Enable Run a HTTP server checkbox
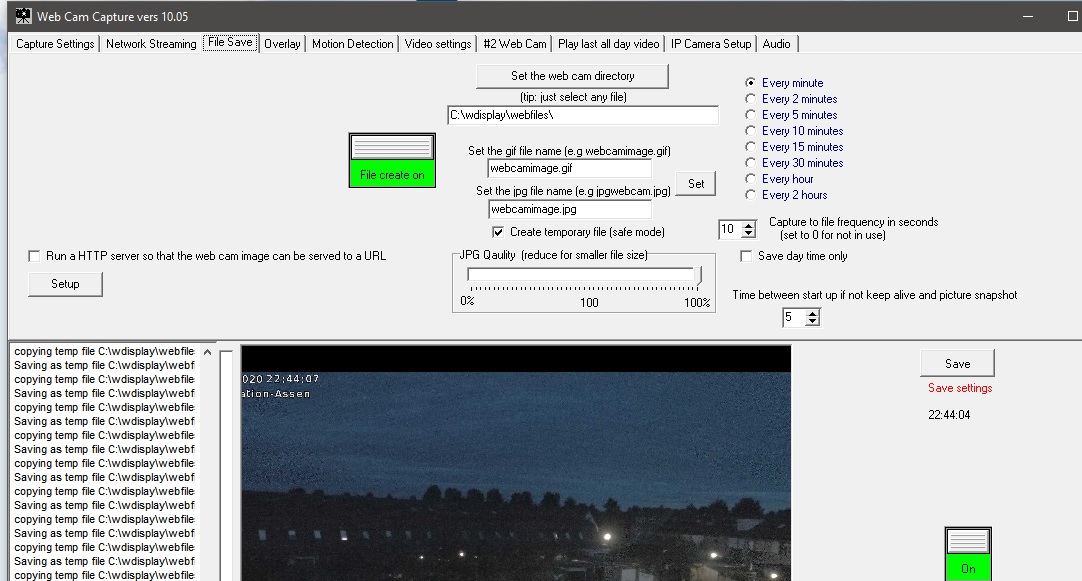Screen dimensions: 1082x581 [35, 256]
